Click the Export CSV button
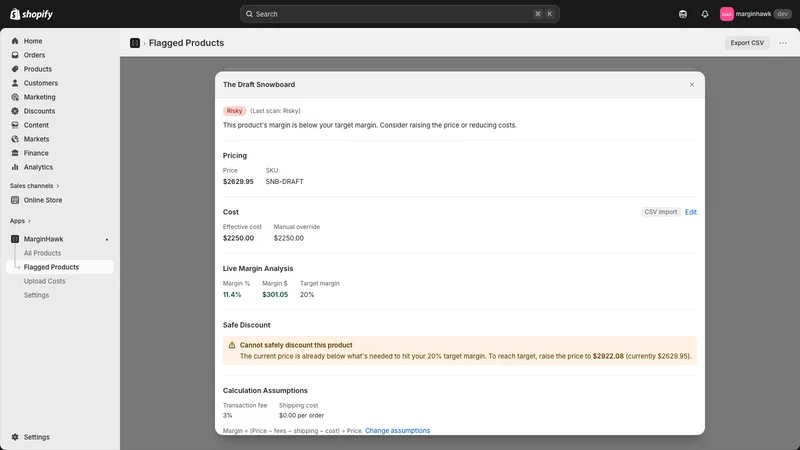The image size is (800, 450). pos(747,43)
